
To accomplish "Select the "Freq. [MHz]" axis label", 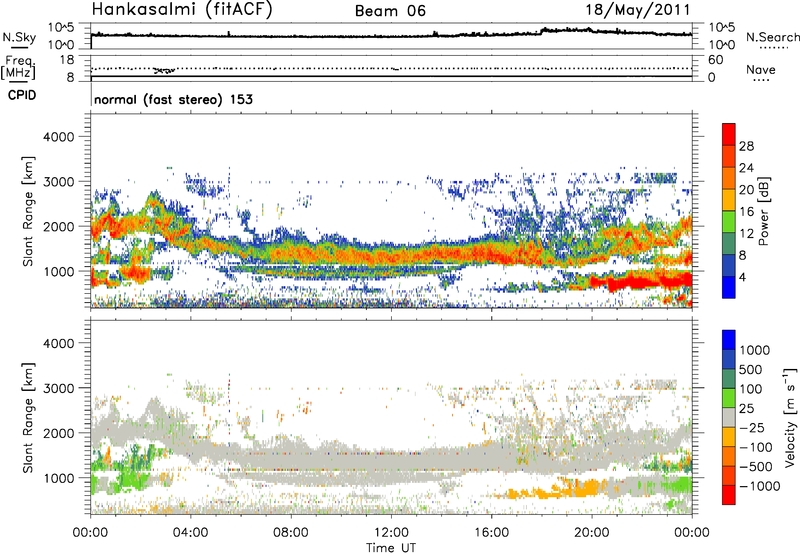I will [19, 67].
